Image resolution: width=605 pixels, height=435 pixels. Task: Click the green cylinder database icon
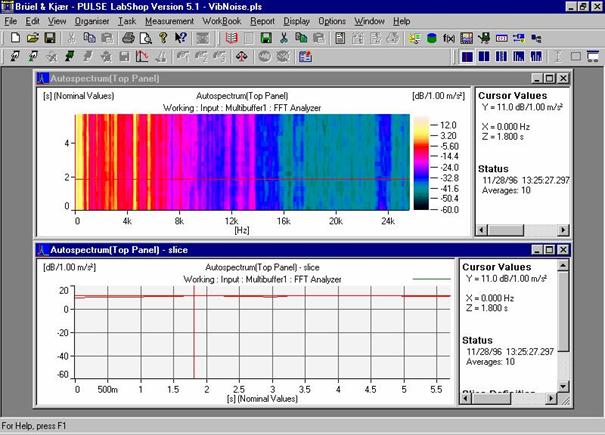point(431,38)
